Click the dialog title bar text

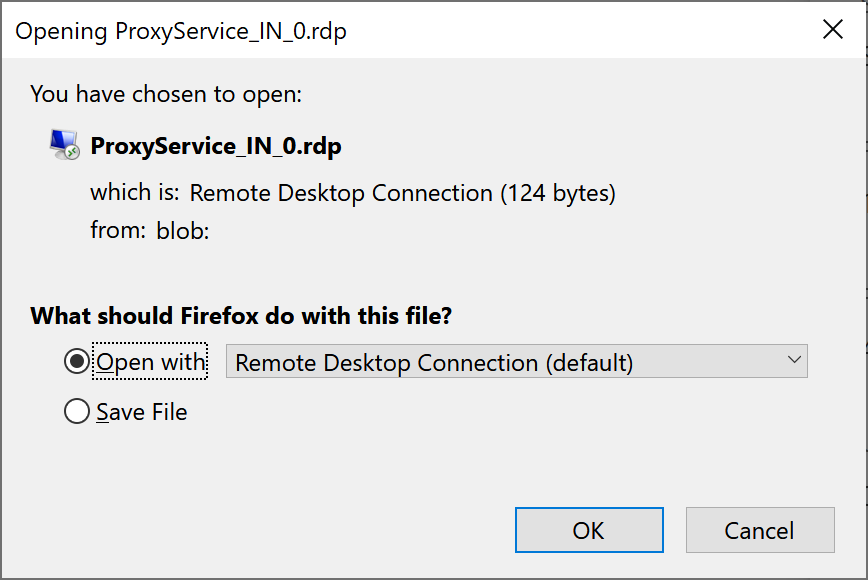point(181,31)
